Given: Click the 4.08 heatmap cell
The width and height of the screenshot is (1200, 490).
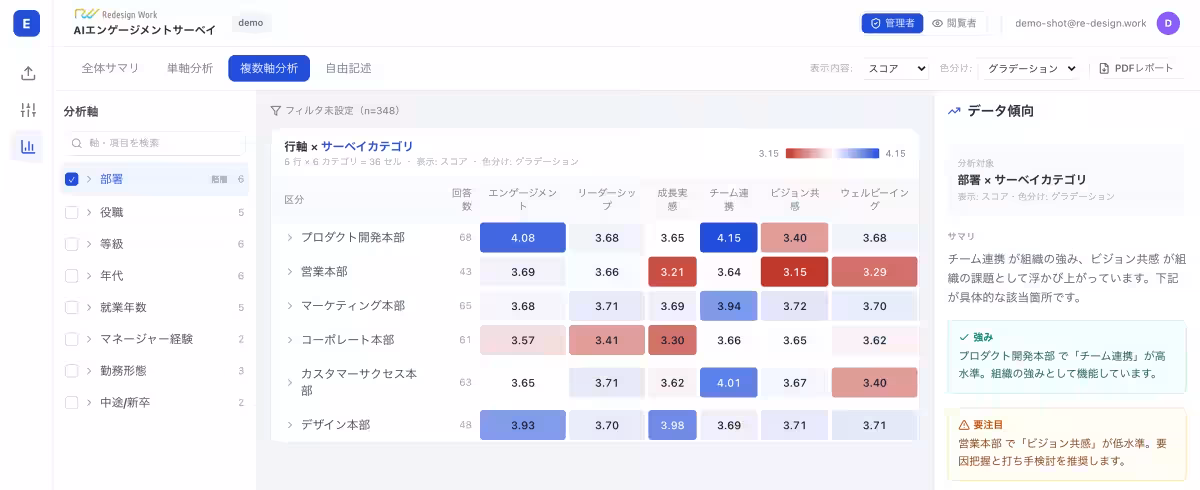Looking at the screenshot, I should click(523, 237).
